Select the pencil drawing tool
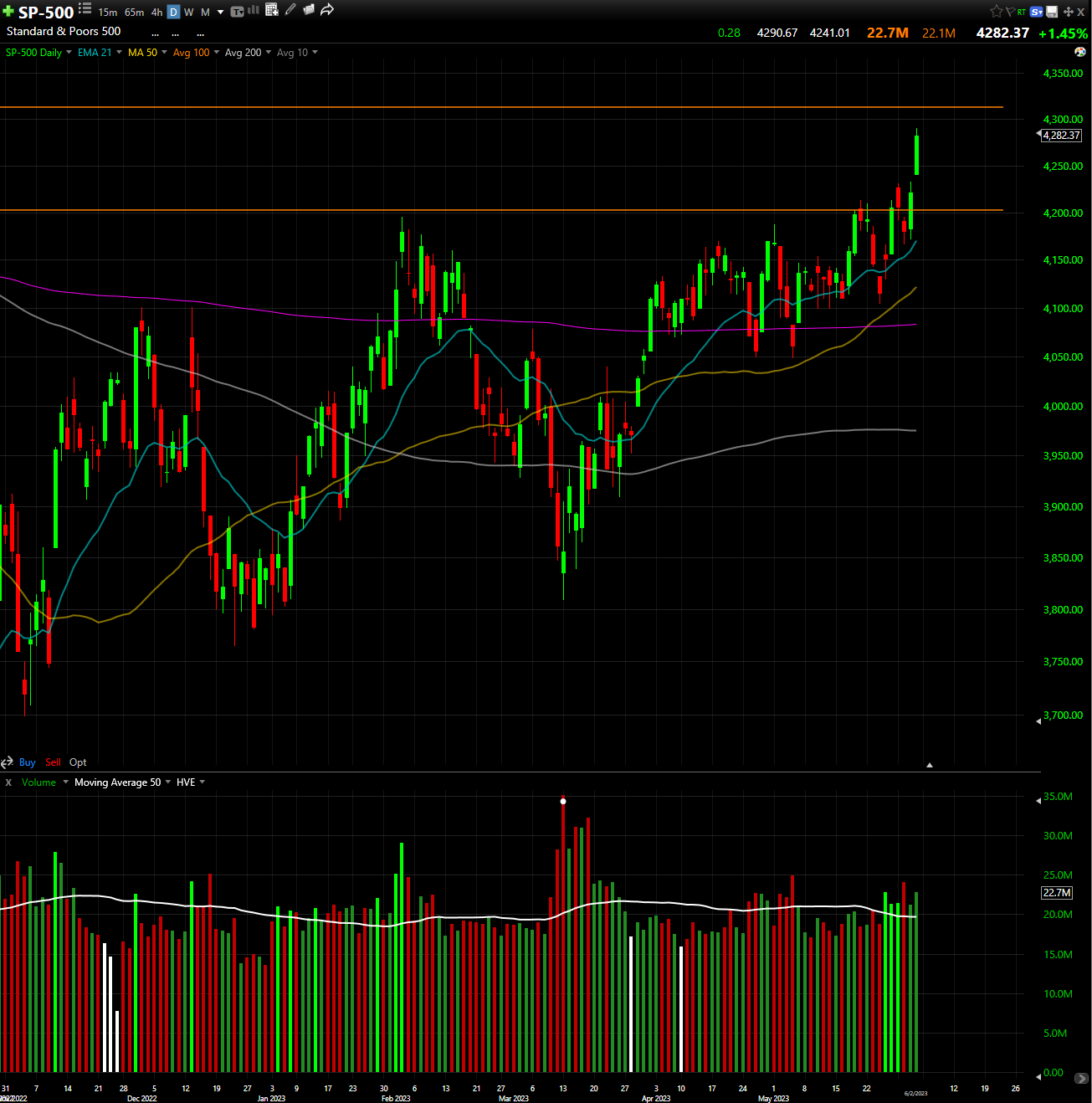Image resolution: width=1092 pixels, height=1103 pixels. [x=290, y=10]
